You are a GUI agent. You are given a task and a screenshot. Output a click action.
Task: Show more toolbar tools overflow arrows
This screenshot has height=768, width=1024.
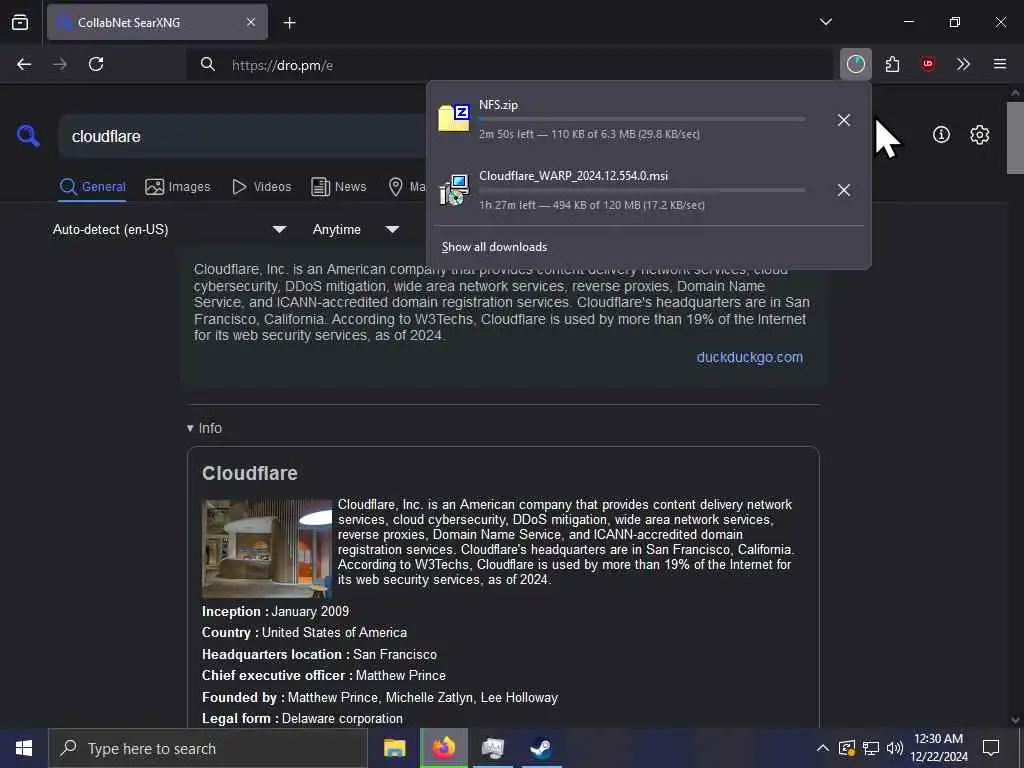pyautogui.click(x=963, y=64)
